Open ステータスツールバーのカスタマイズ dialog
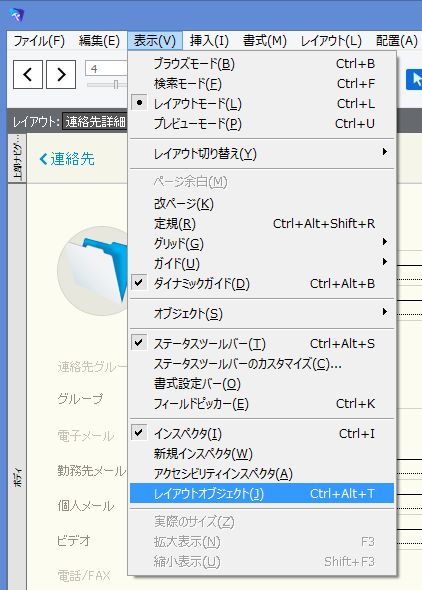The height and width of the screenshot is (590, 422). [262, 363]
